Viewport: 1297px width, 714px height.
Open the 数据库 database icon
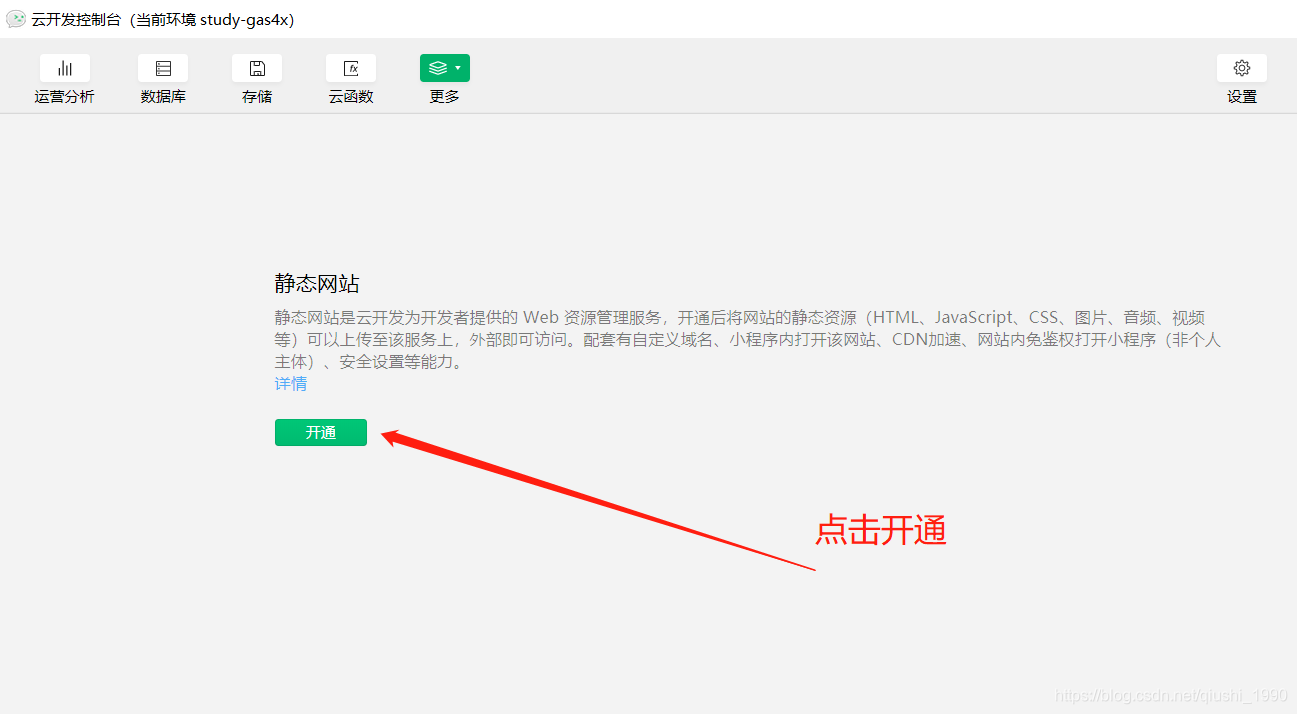point(163,68)
